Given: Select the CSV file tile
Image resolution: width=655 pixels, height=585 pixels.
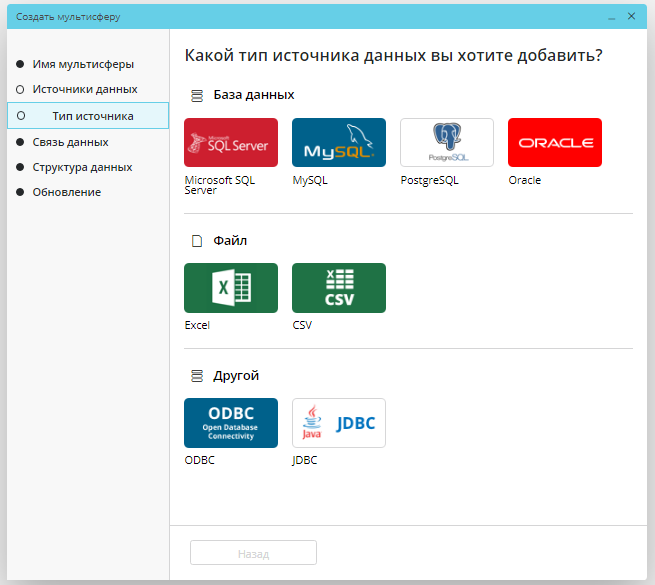Looking at the screenshot, I should point(339,288).
